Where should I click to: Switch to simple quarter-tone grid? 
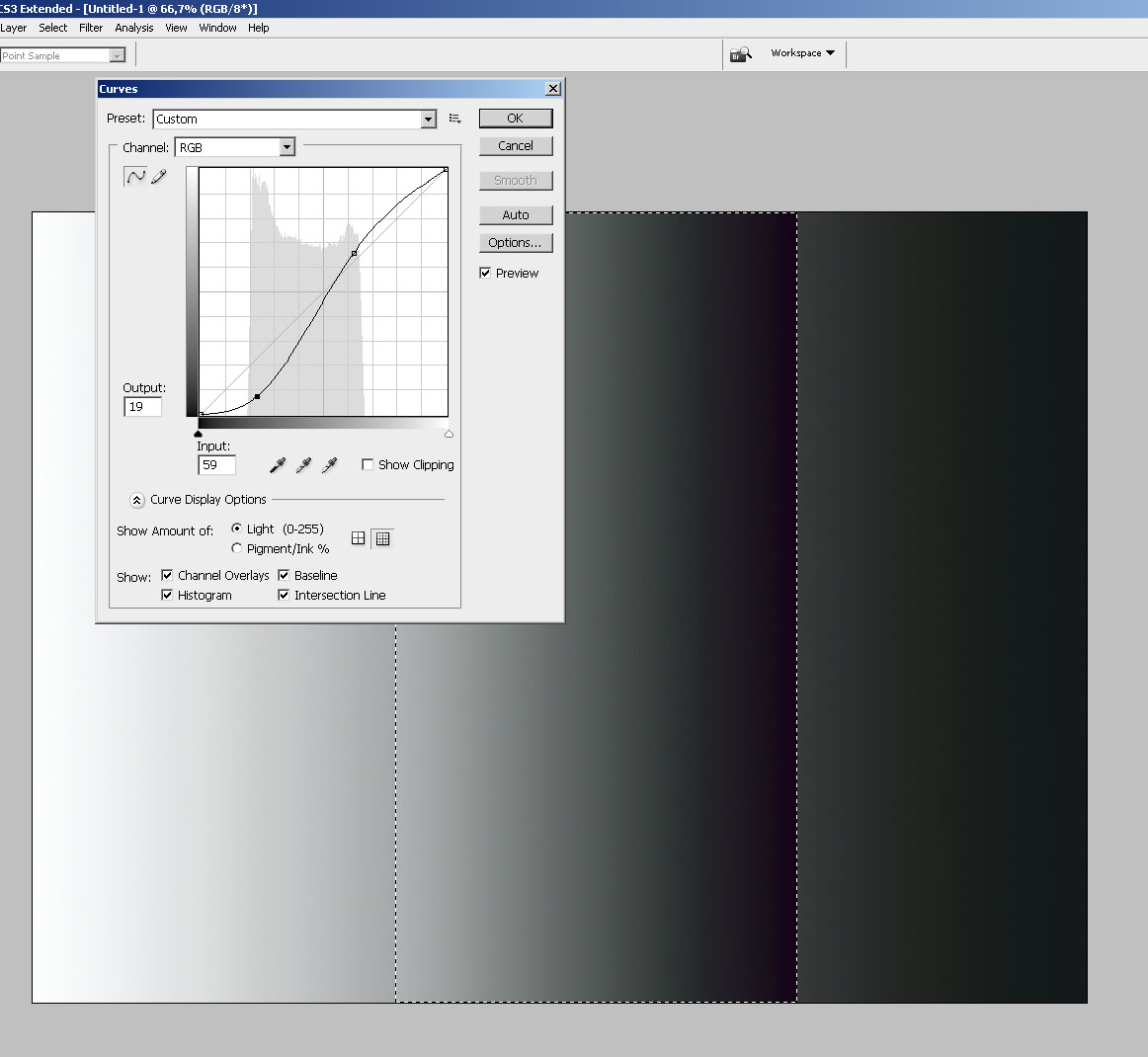[x=358, y=538]
